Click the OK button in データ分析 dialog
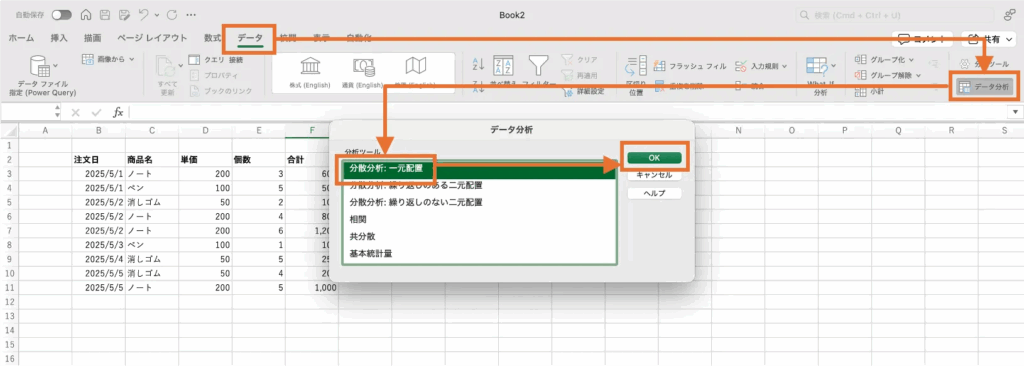The height and width of the screenshot is (366, 1024). pyautogui.click(x=654, y=158)
